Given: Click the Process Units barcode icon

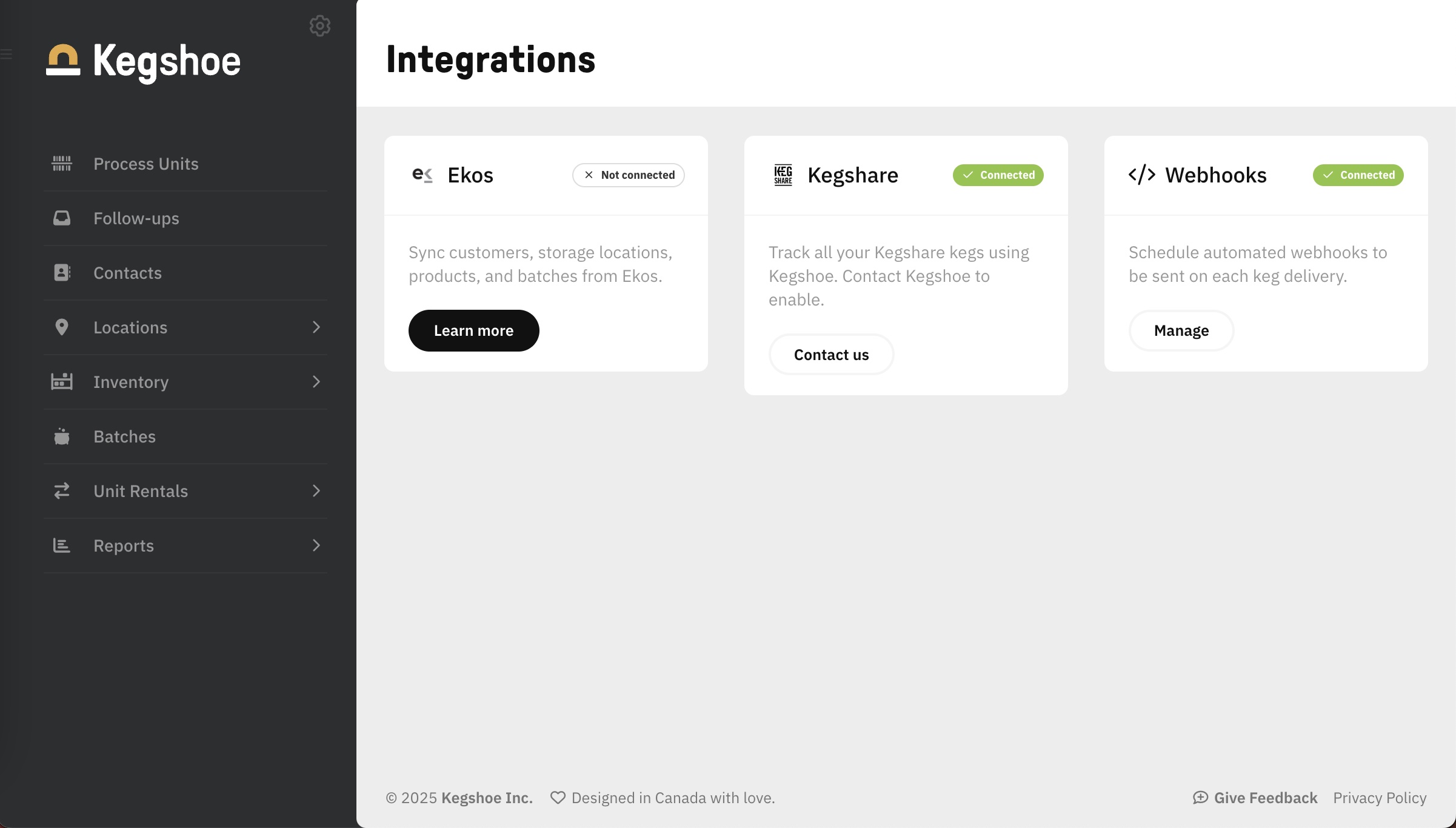Looking at the screenshot, I should point(62,164).
